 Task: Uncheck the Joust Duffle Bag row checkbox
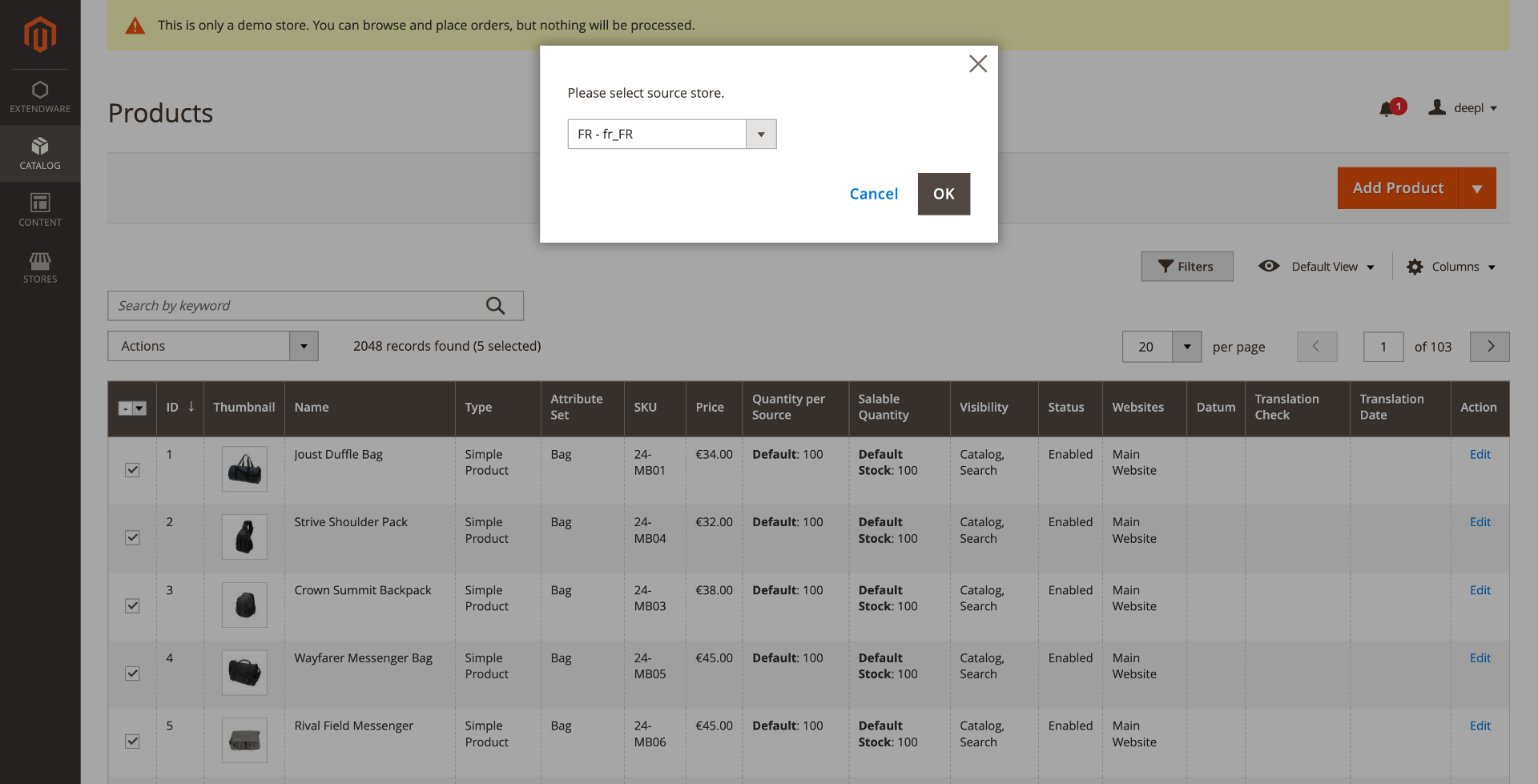(x=132, y=470)
